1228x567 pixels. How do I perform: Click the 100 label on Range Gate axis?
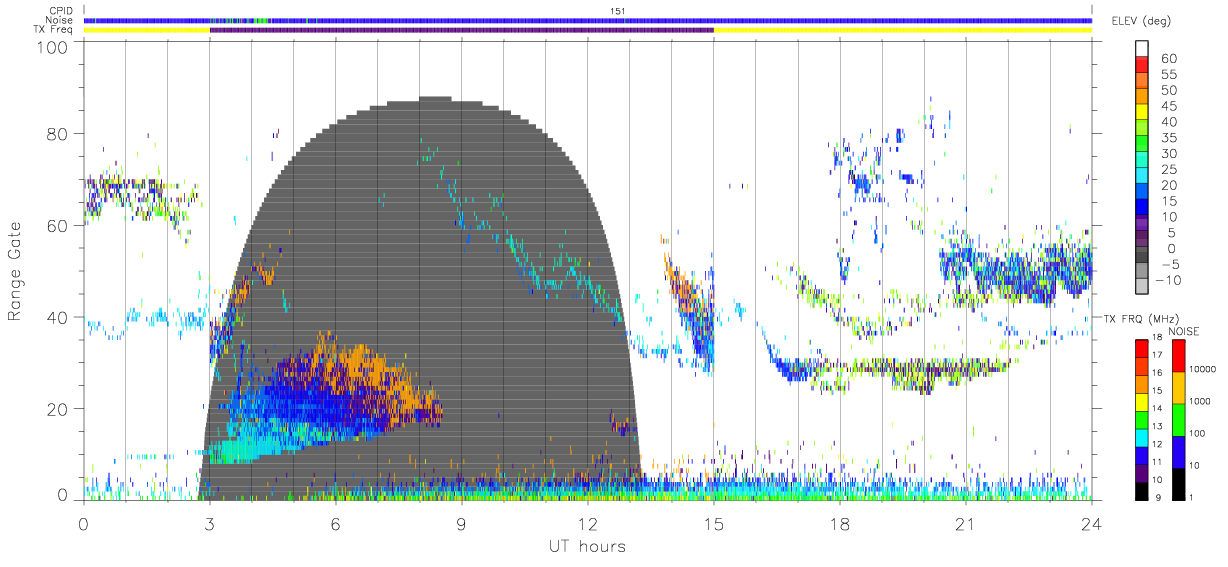(53, 46)
